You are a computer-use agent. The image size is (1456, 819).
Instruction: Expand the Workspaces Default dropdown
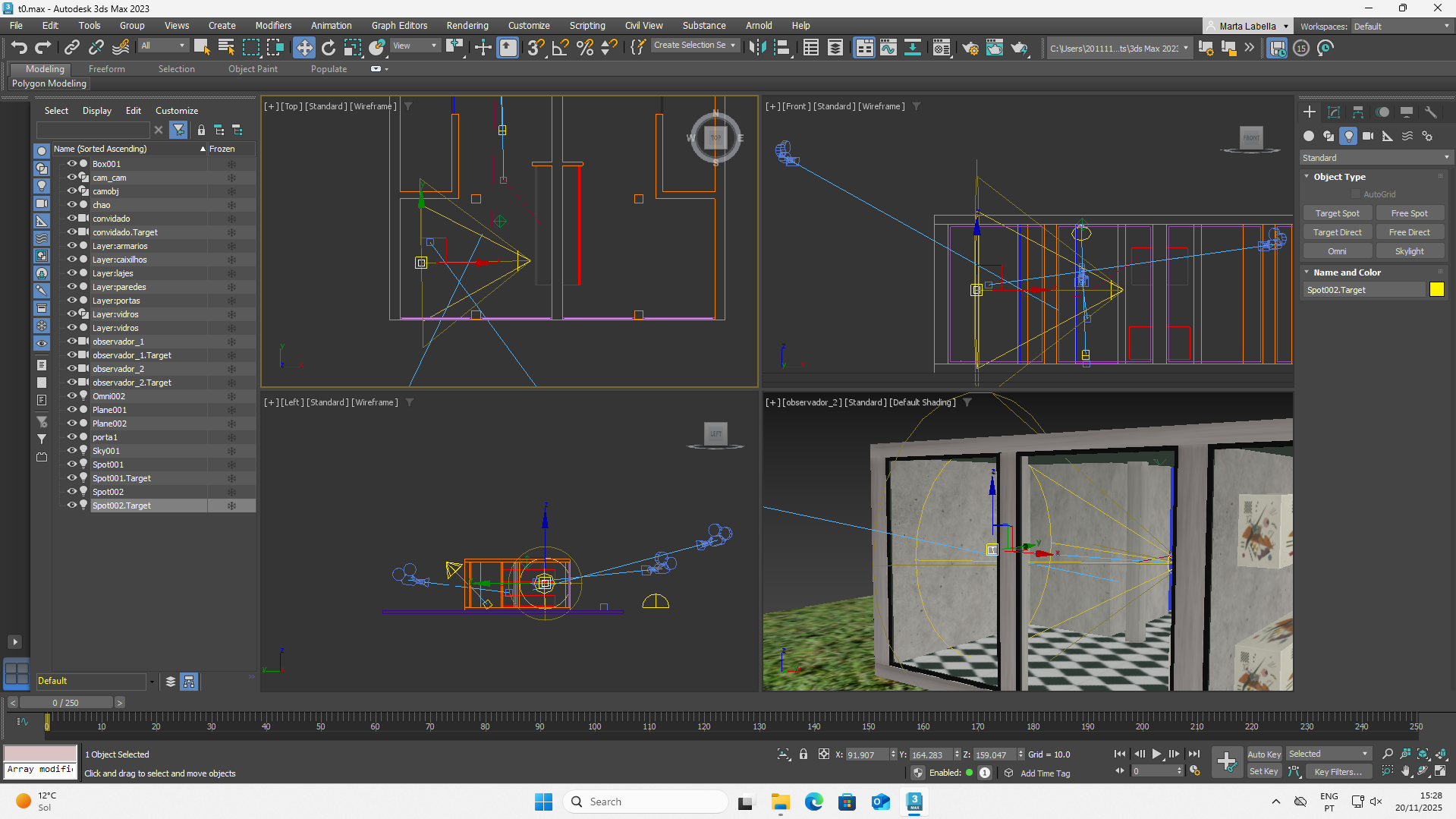click(1401, 27)
